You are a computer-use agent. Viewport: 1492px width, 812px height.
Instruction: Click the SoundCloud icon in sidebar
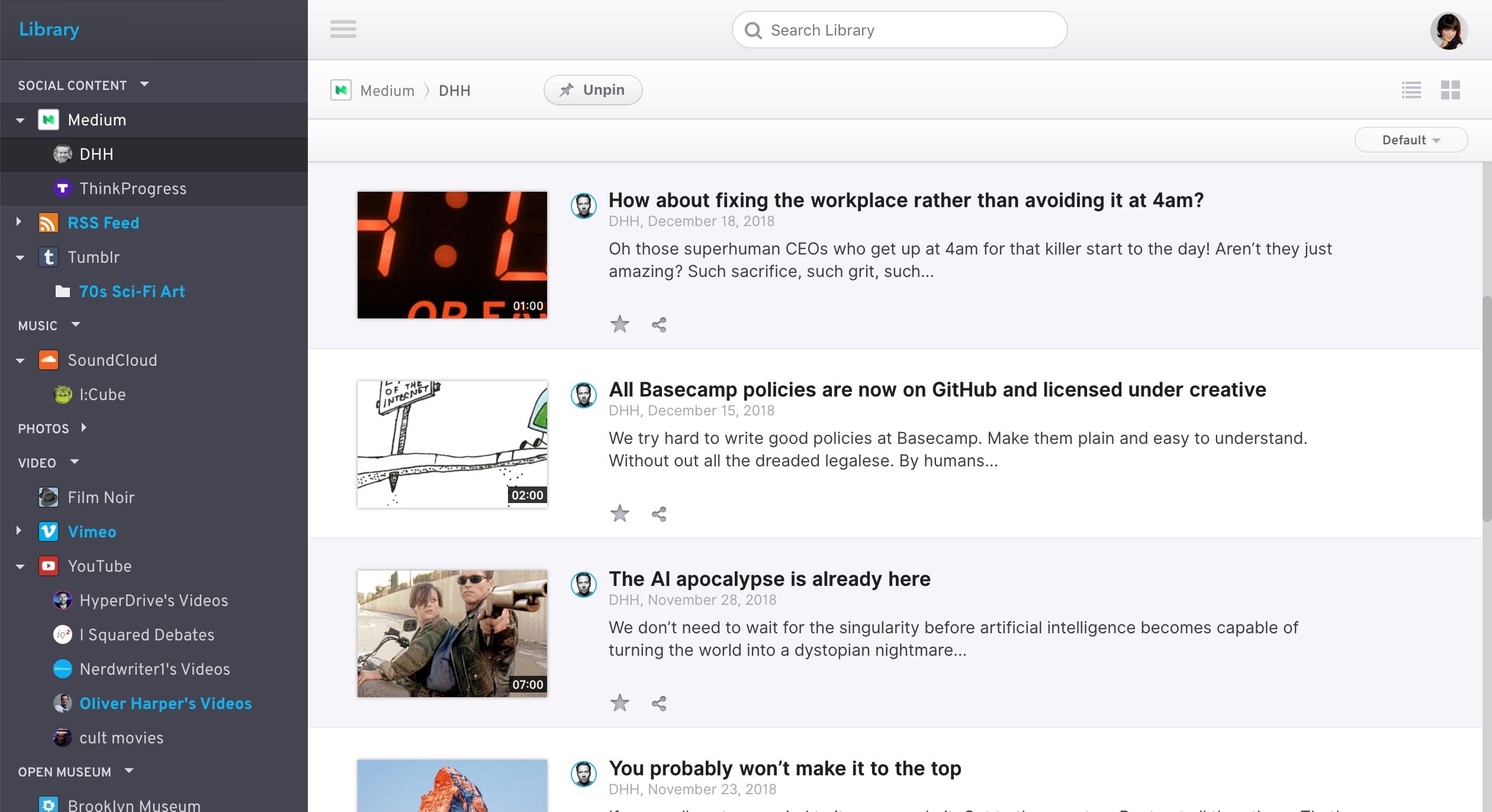click(x=49, y=360)
